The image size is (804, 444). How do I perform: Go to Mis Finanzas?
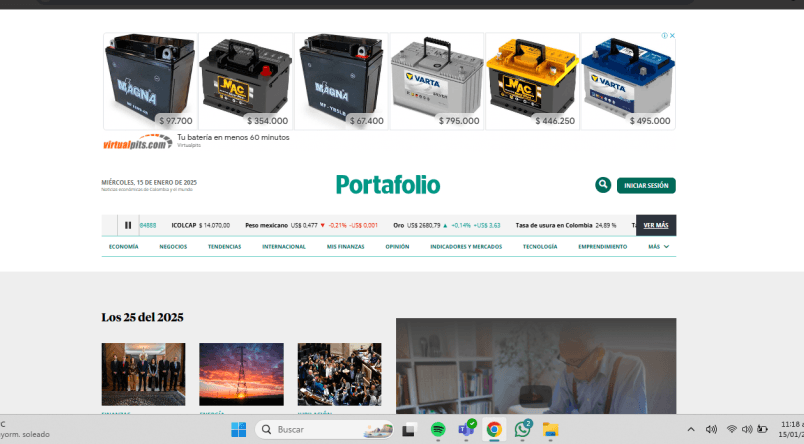coord(346,247)
